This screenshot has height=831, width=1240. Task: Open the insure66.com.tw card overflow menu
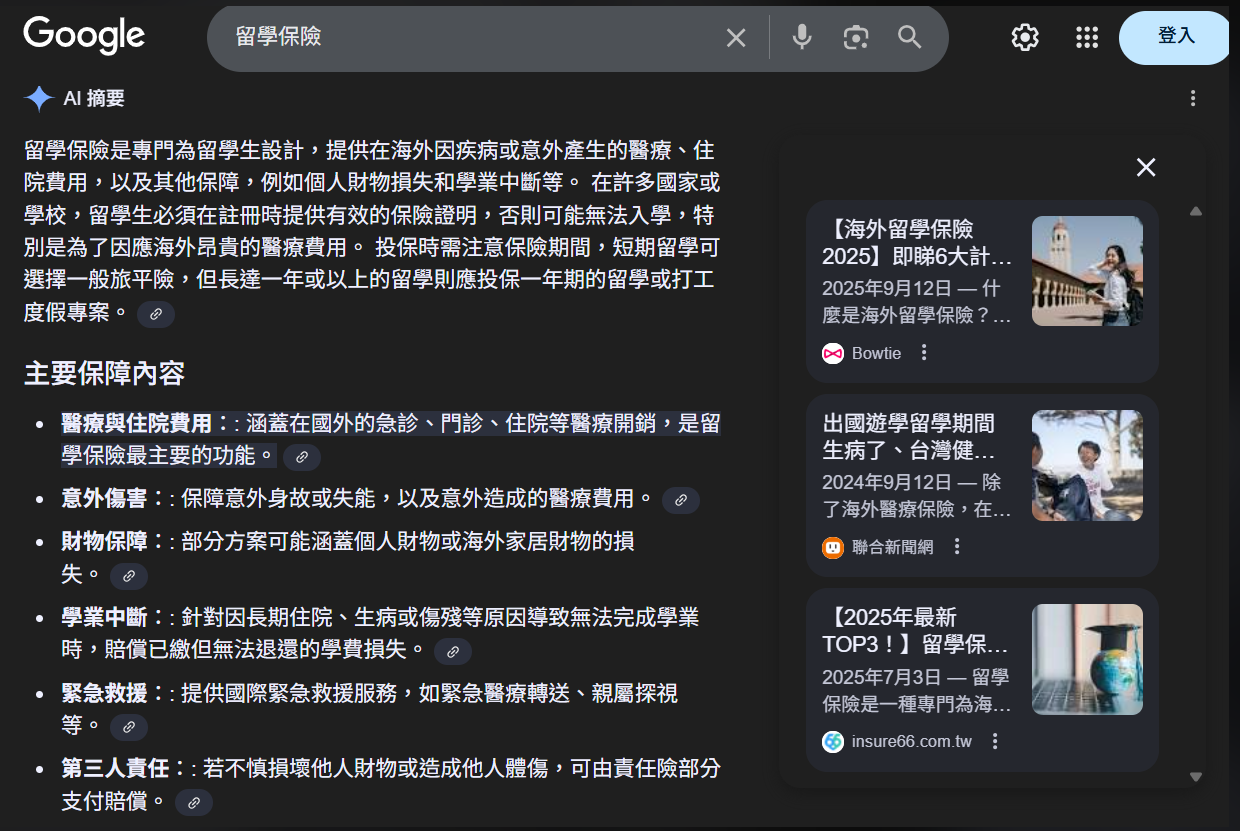995,741
